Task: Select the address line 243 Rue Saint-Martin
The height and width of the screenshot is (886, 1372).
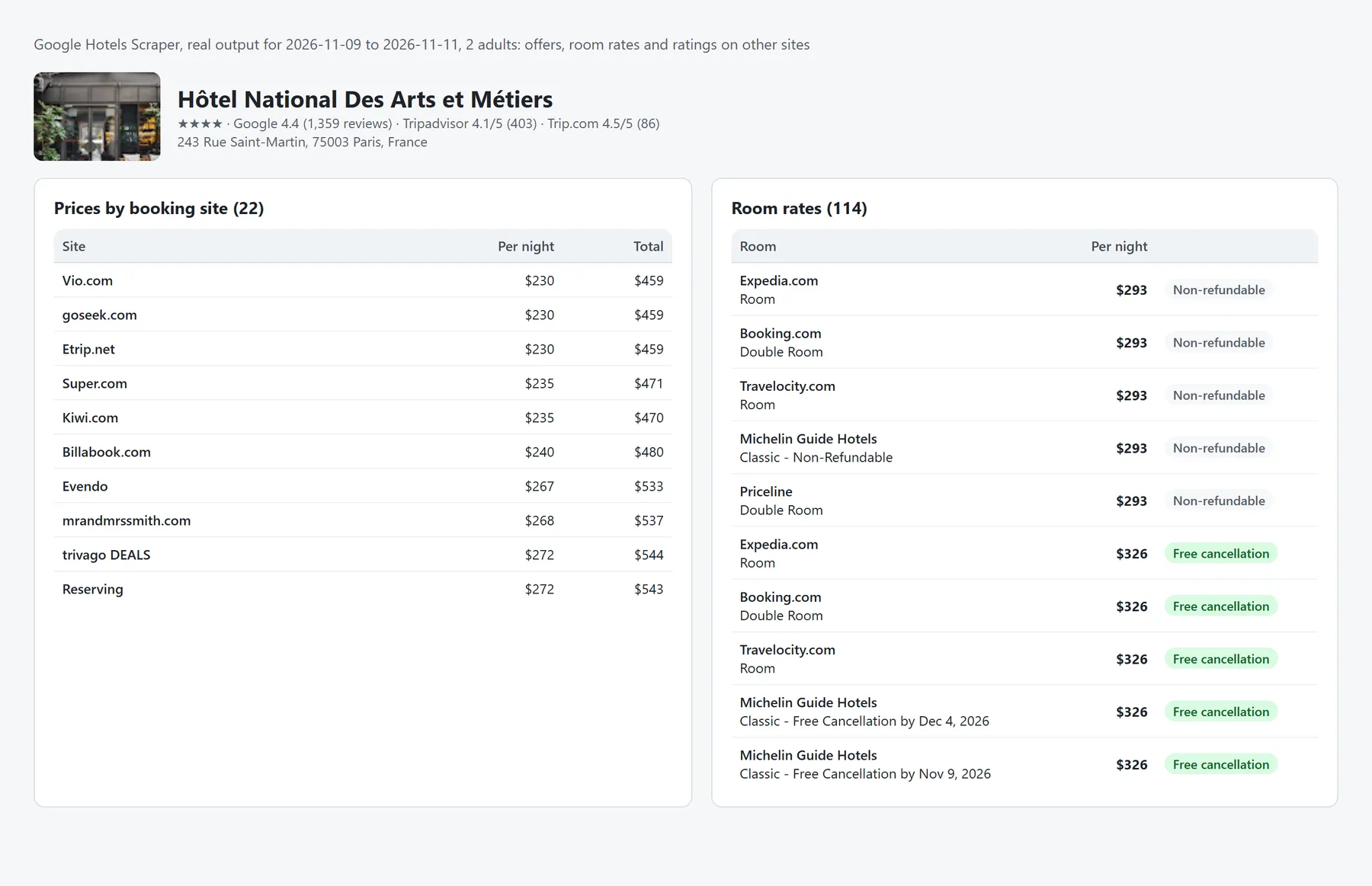Action: pyautogui.click(x=302, y=142)
